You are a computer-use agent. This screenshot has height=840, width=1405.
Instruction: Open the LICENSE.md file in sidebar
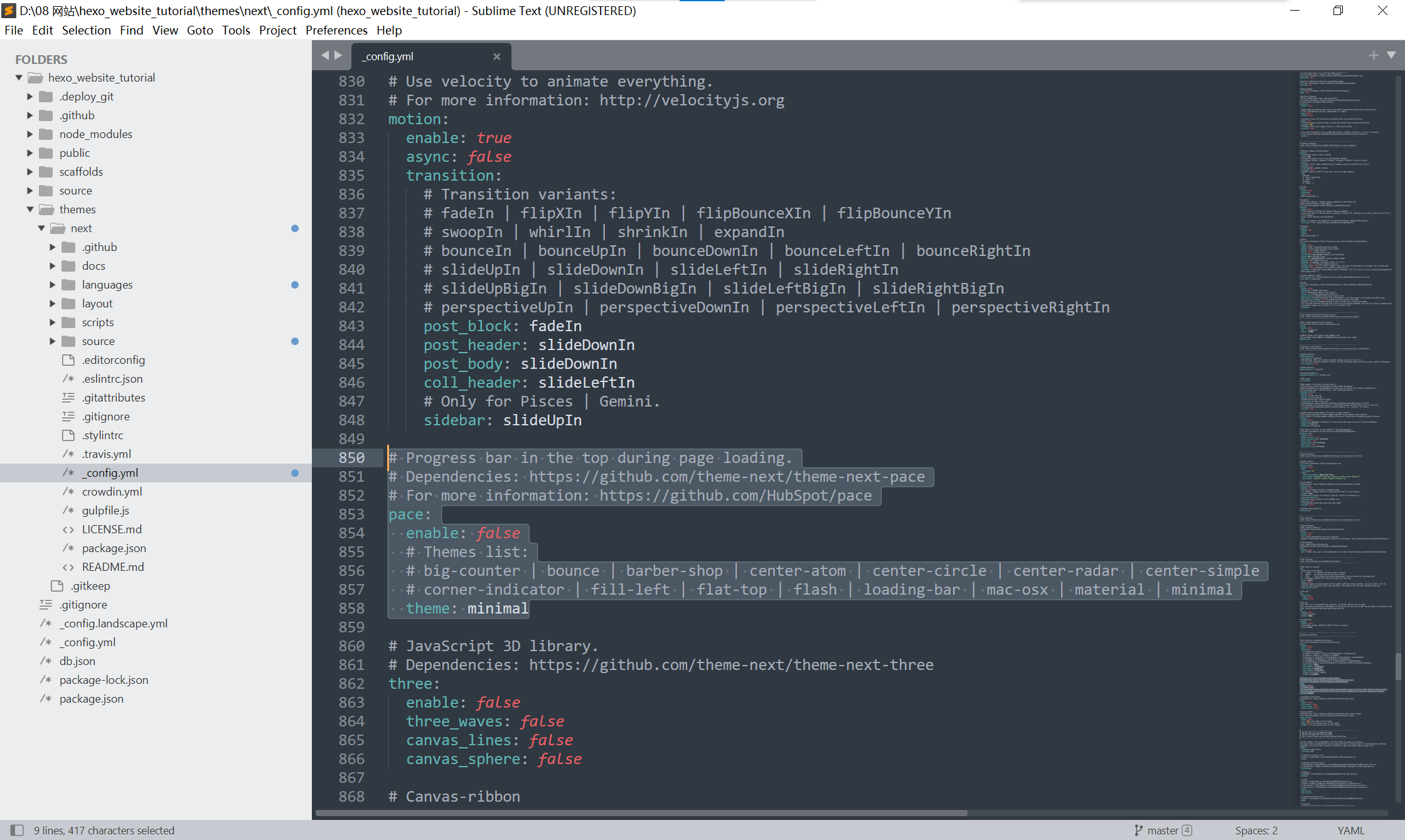pyautogui.click(x=112, y=529)
